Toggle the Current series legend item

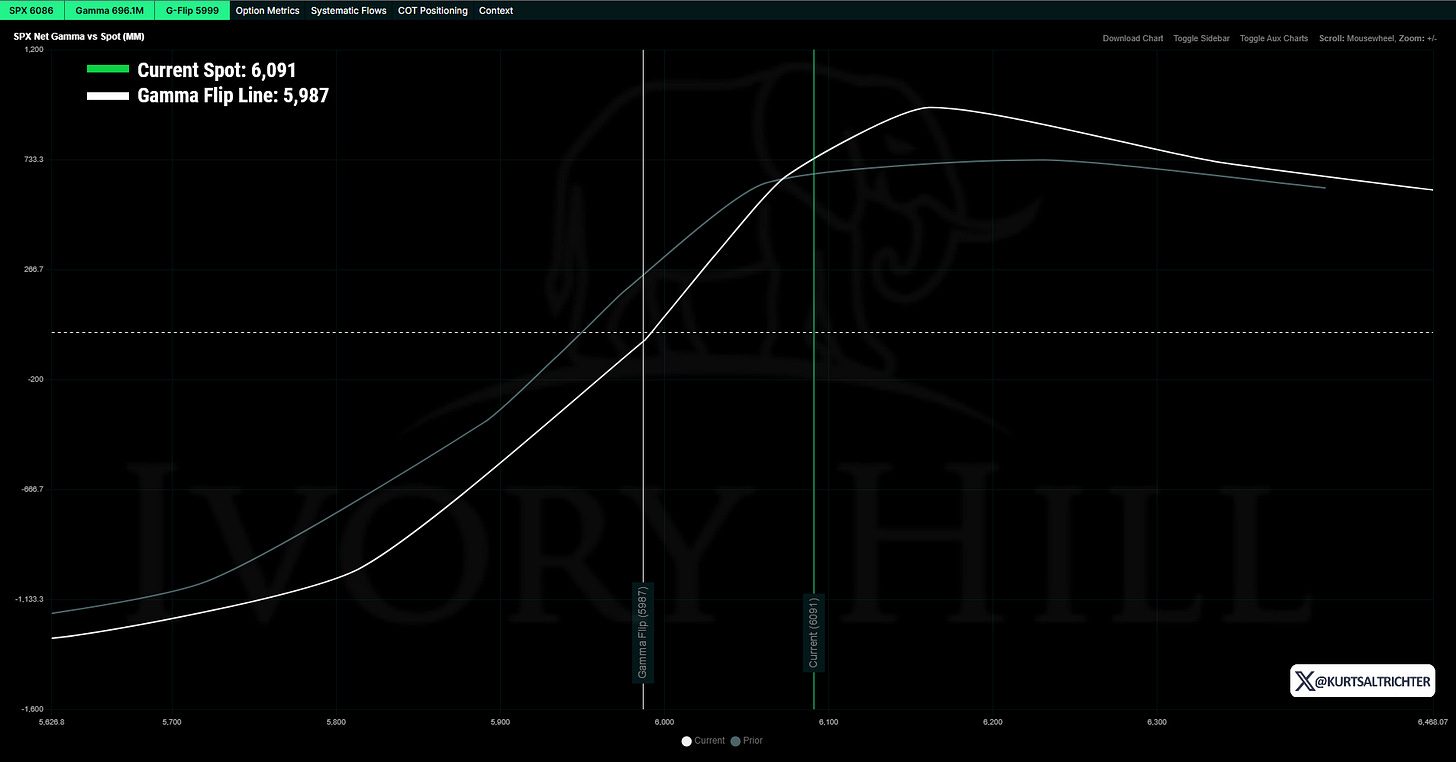703,741
